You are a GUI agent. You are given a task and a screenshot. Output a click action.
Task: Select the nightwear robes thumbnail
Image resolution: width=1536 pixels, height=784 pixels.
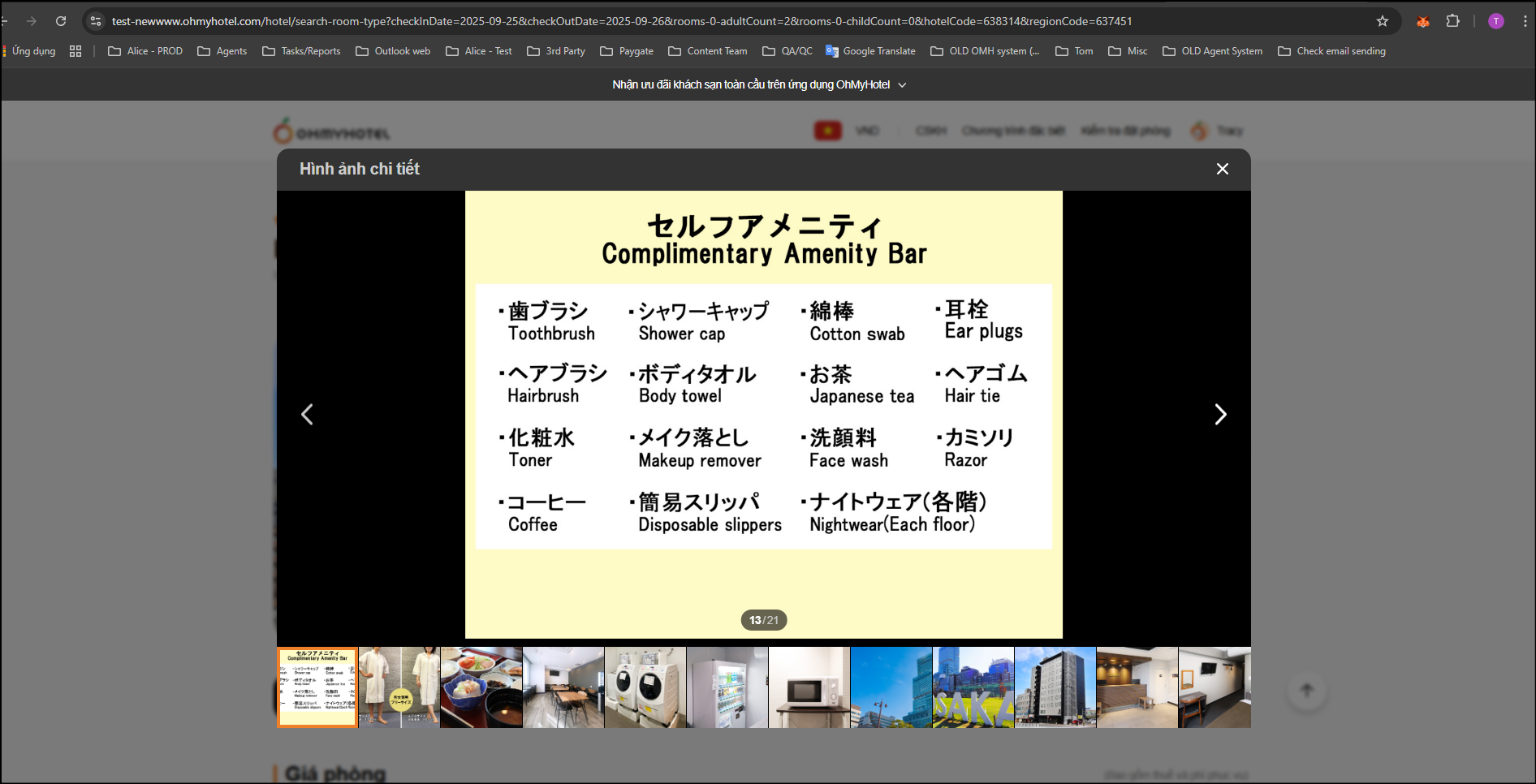(x=399, y=687)
